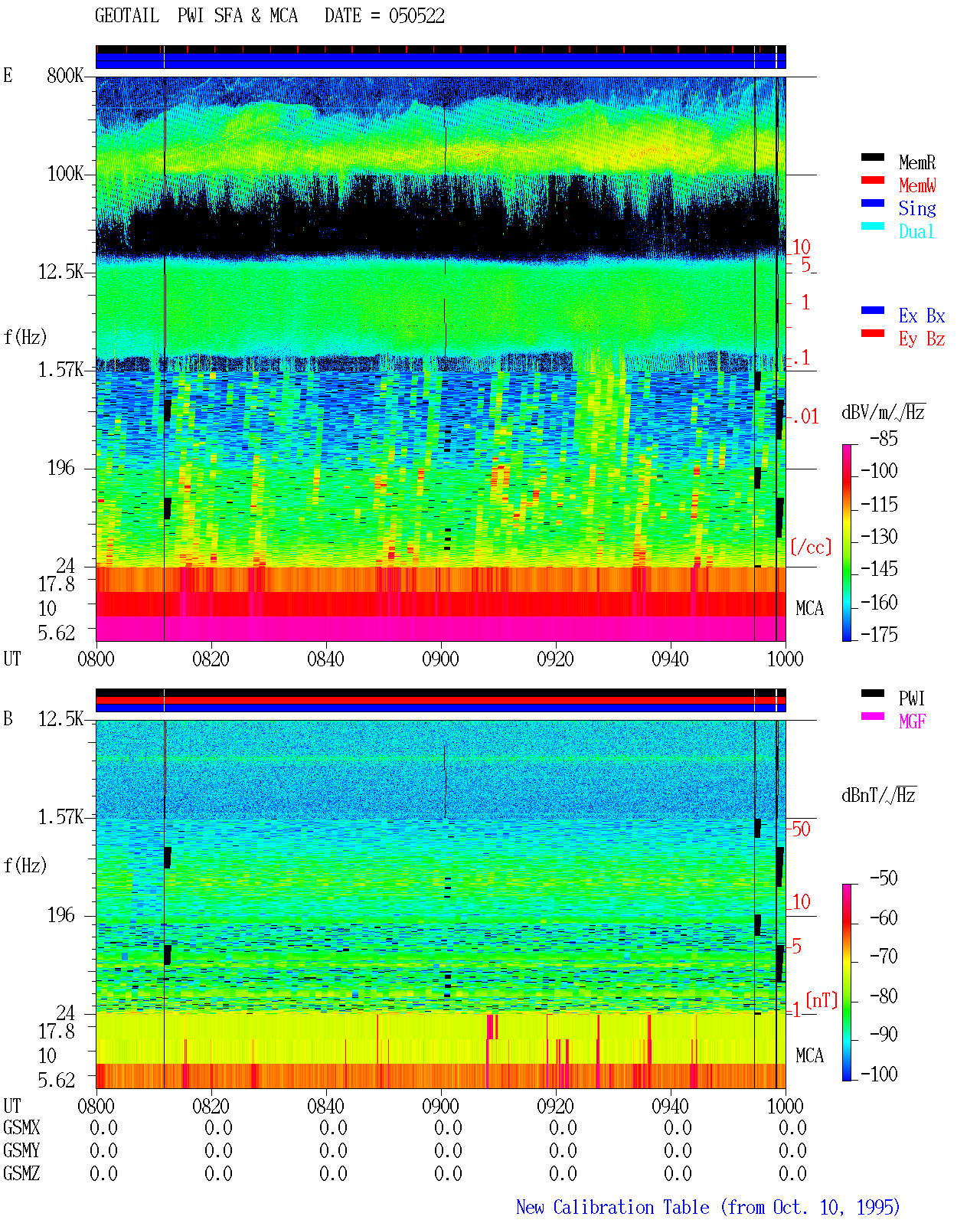Click the lower B-field spectrogram plot
Image resolution: width=980 pixels, height=1220 pixels.
tap(440, 904)
